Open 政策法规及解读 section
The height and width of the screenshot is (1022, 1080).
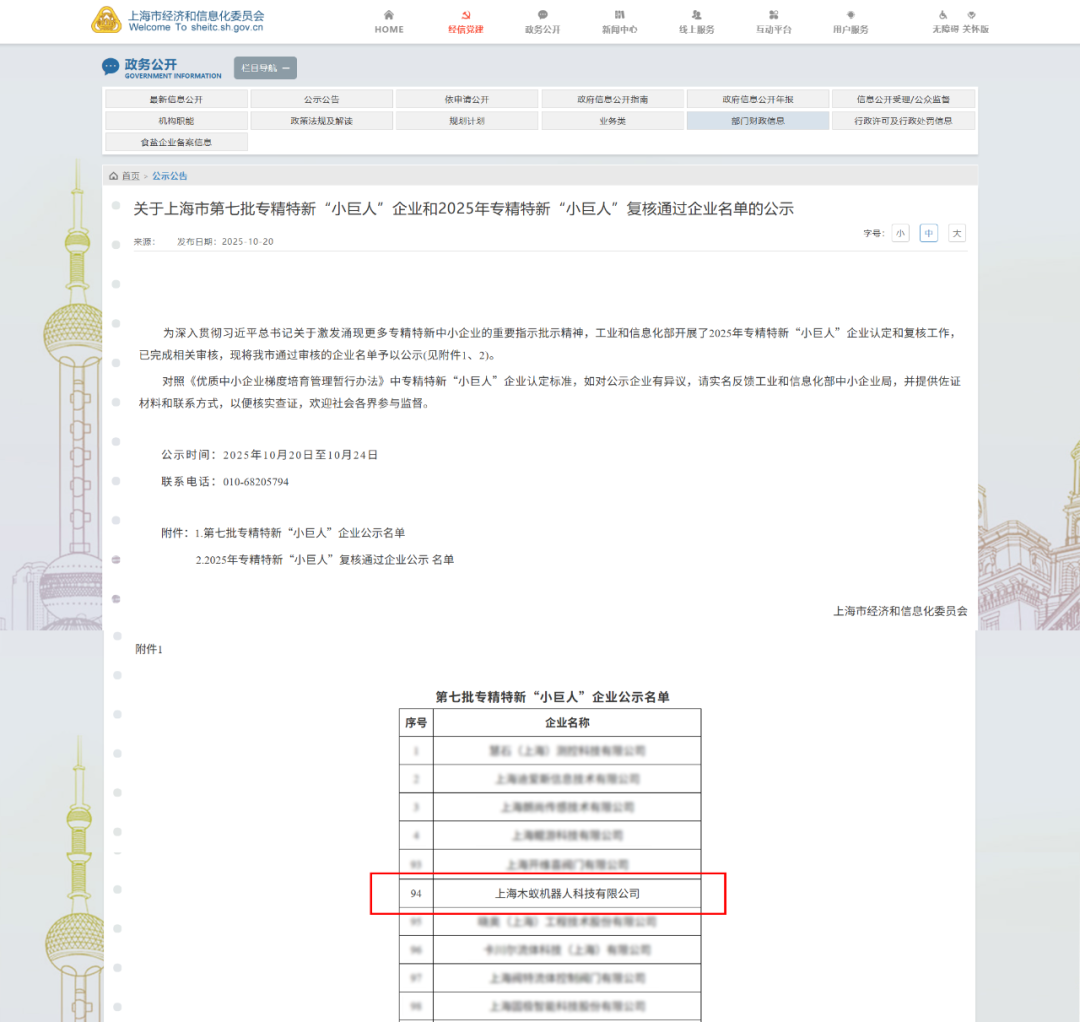[321, 121]
